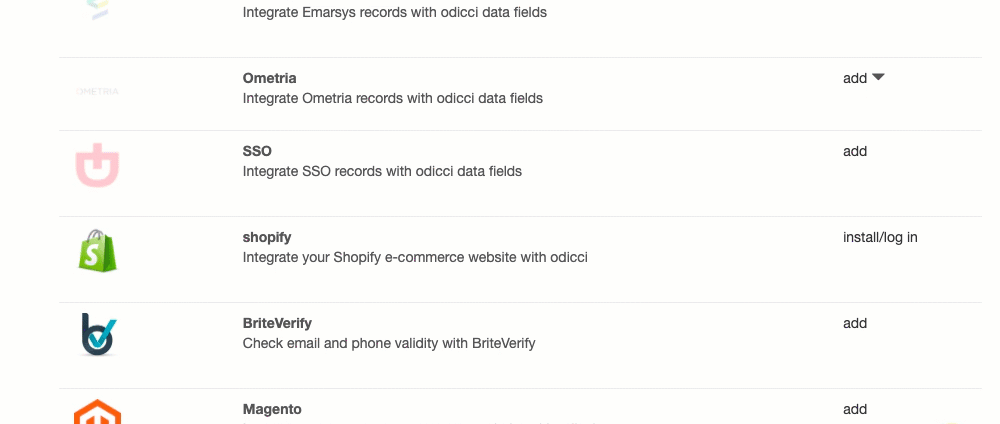Open the shopify integration heading

click(267, 237)
